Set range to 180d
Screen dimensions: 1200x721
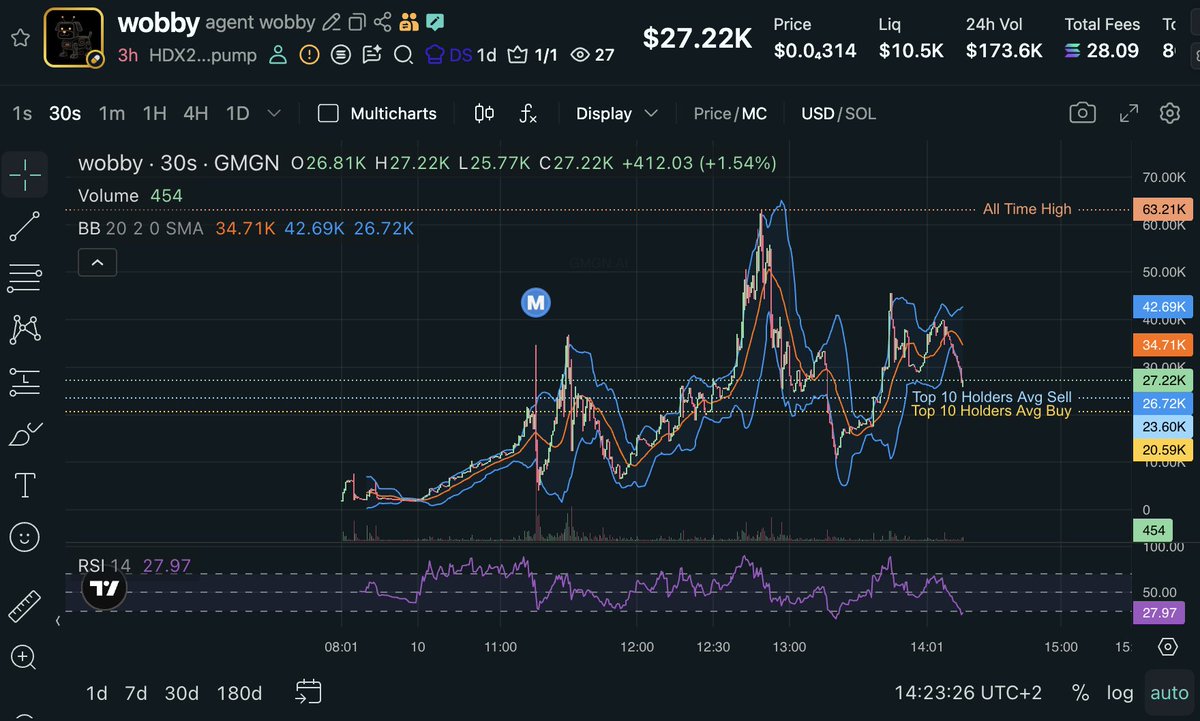click(238, 693)
